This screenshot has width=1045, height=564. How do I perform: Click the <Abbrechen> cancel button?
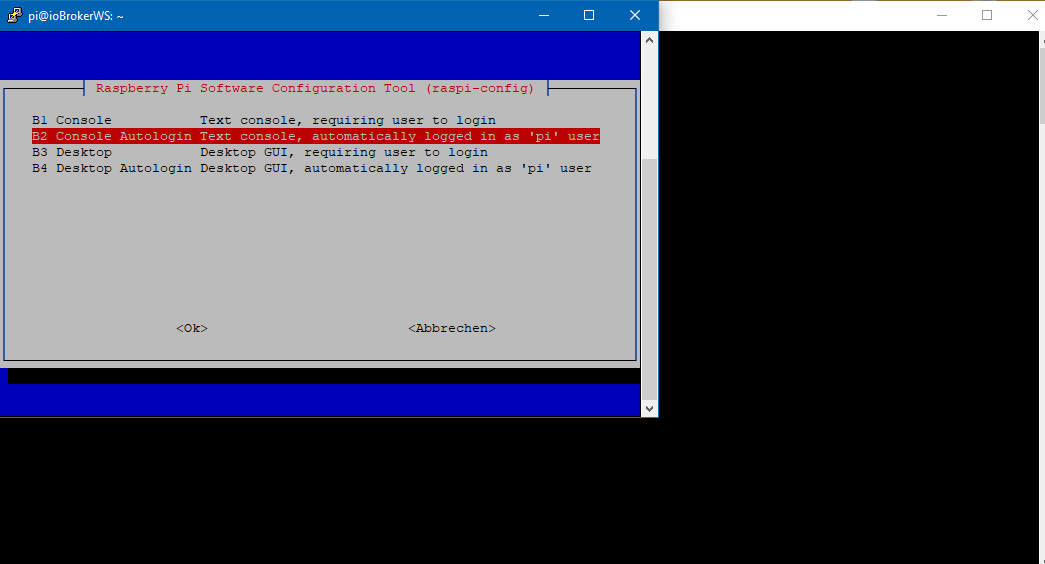[x=452, y=328]
